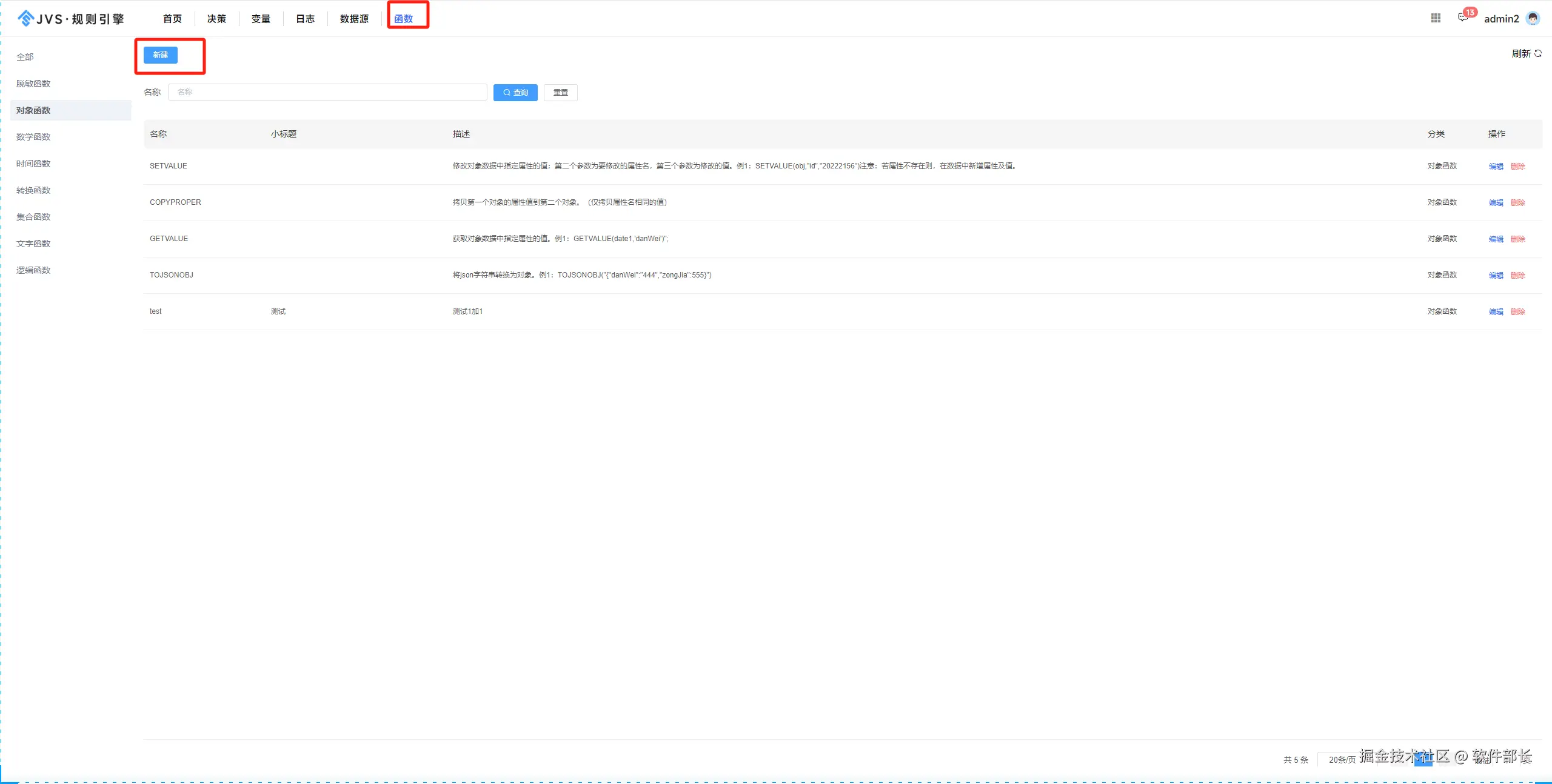Open the 20条/页 page size dropdown
This screenshot has height=784, width=1552.
[1342, 760]
